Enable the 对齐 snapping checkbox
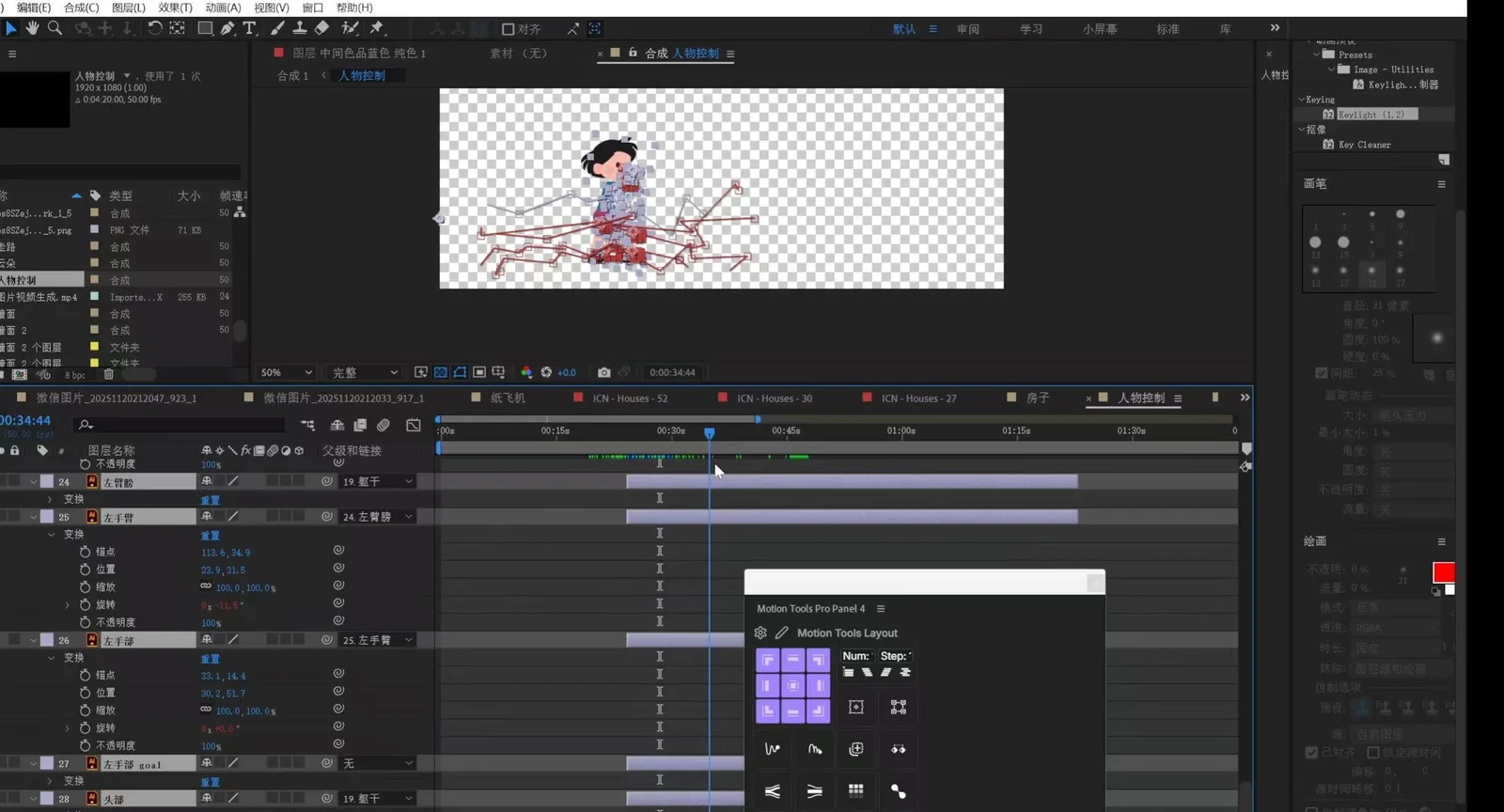1504x812 pixels. pos(508,29)
